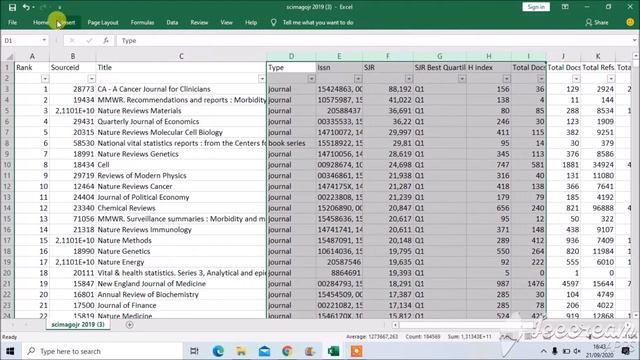The width and height of the screenshot is (640, 360).
Task: Open the Issn column filter dropdown
Action: pyautogui.click(x=358, y=79)
